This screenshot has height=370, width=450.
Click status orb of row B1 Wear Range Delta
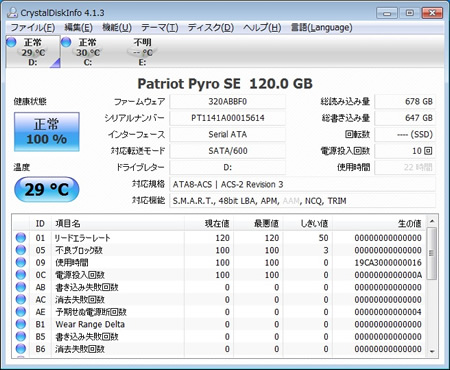click(21, 324)
